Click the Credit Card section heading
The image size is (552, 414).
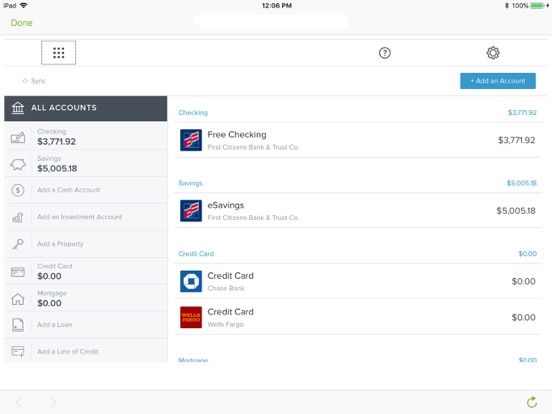(196, 254)
